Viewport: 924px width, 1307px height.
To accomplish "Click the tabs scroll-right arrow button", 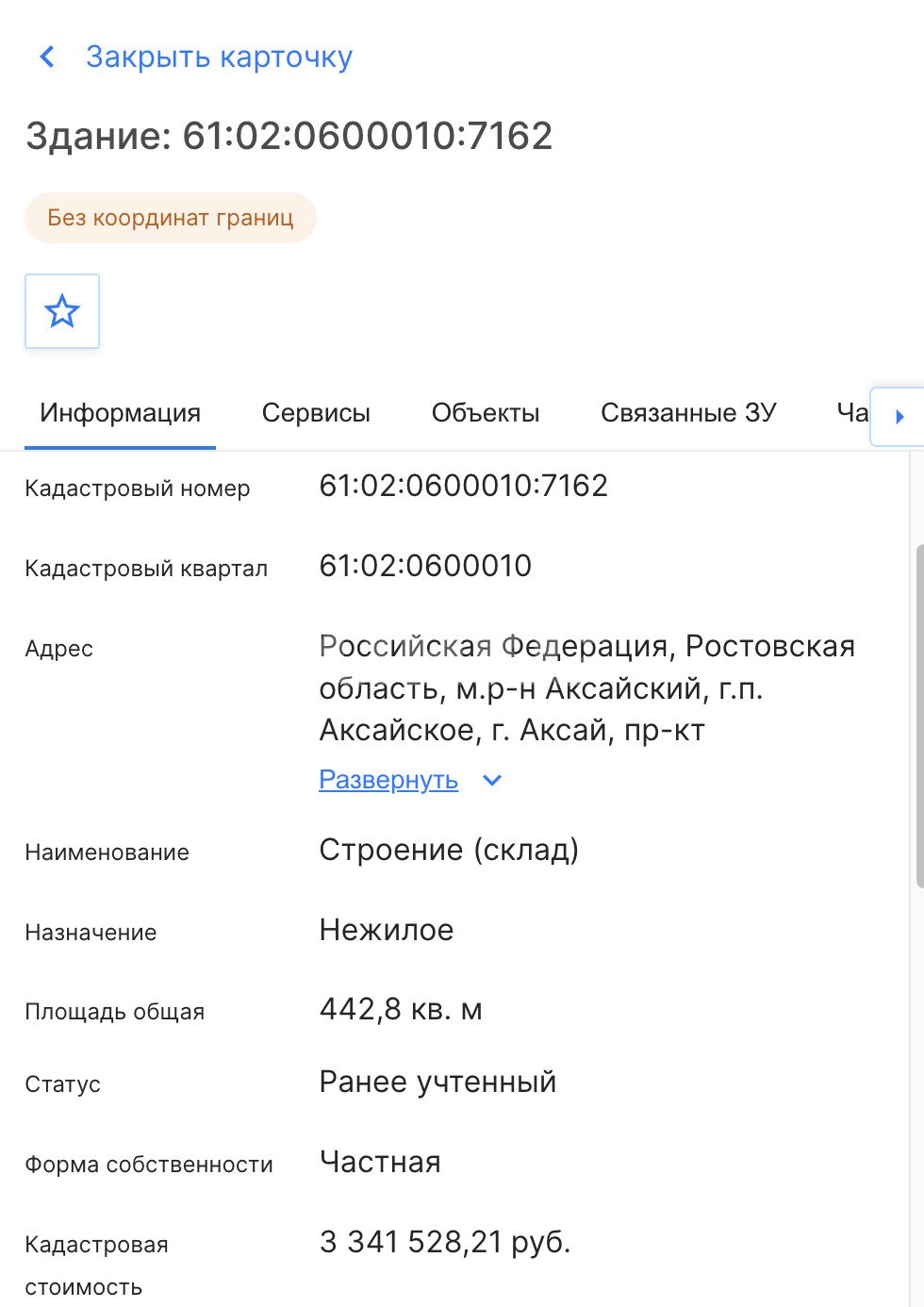I will pyautogui.click(x=898, y=416).
